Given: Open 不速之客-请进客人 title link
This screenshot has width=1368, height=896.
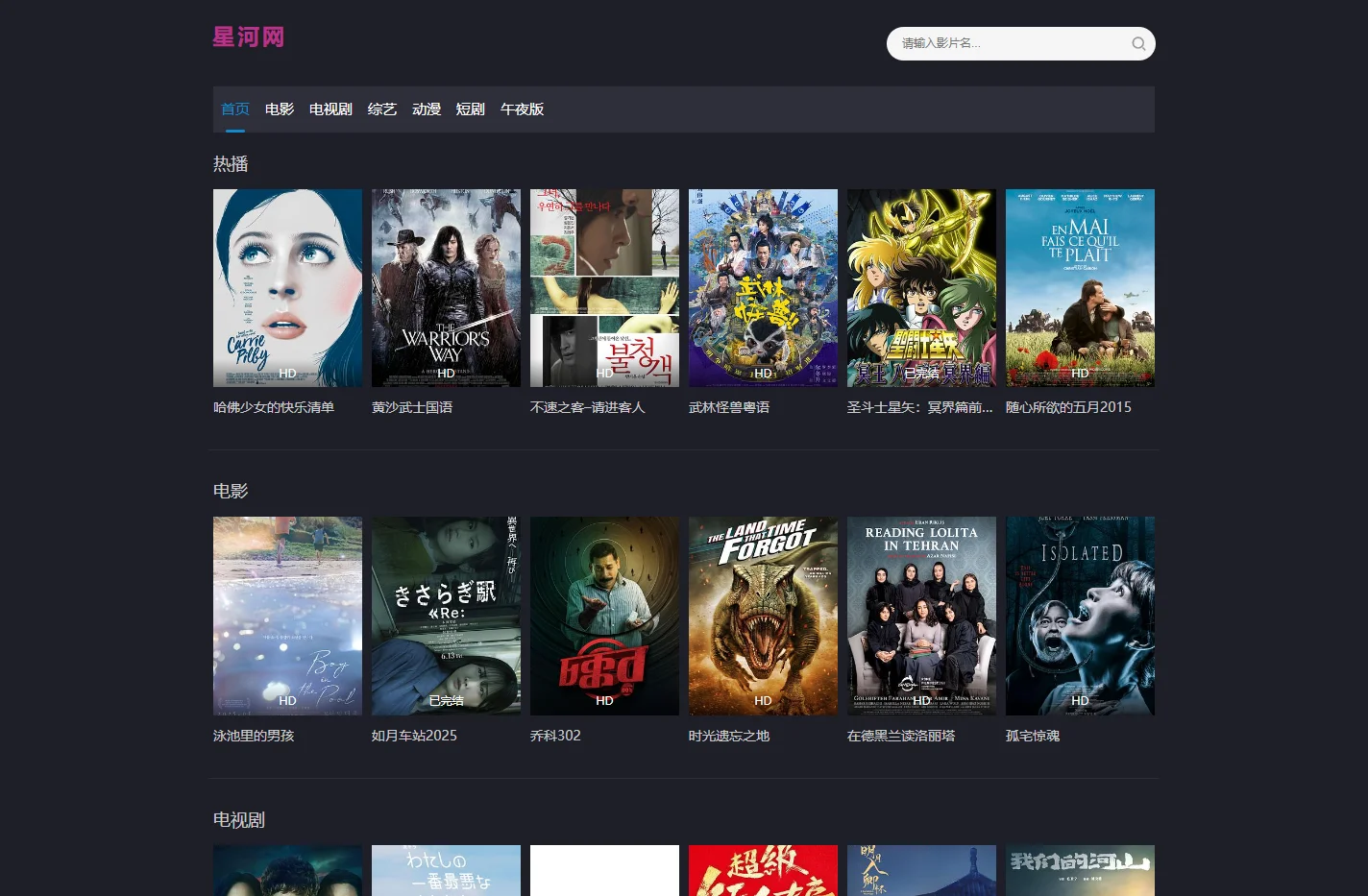Looking at the screenshot, I should click(x=588, y=407).
